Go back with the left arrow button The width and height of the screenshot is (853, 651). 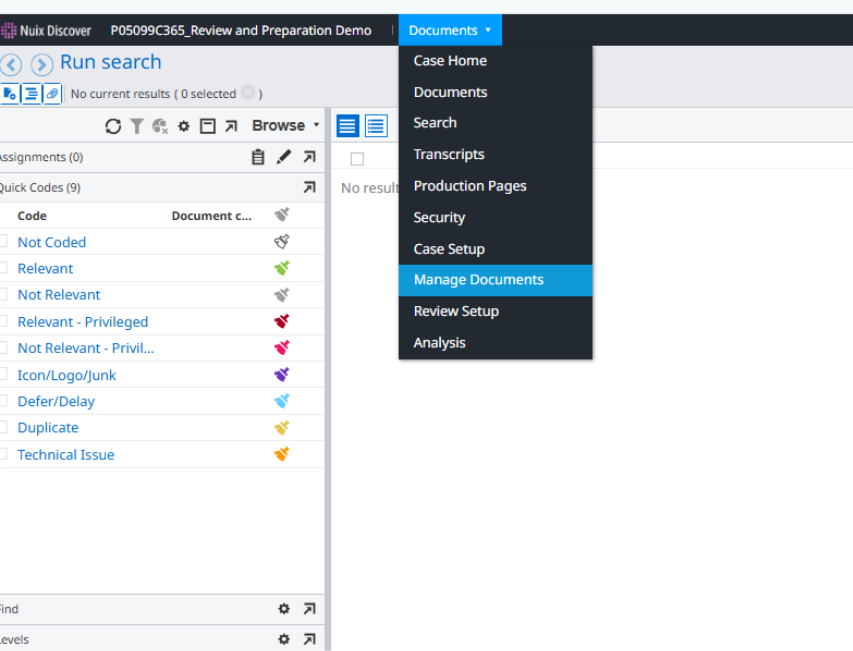(10, 65)
